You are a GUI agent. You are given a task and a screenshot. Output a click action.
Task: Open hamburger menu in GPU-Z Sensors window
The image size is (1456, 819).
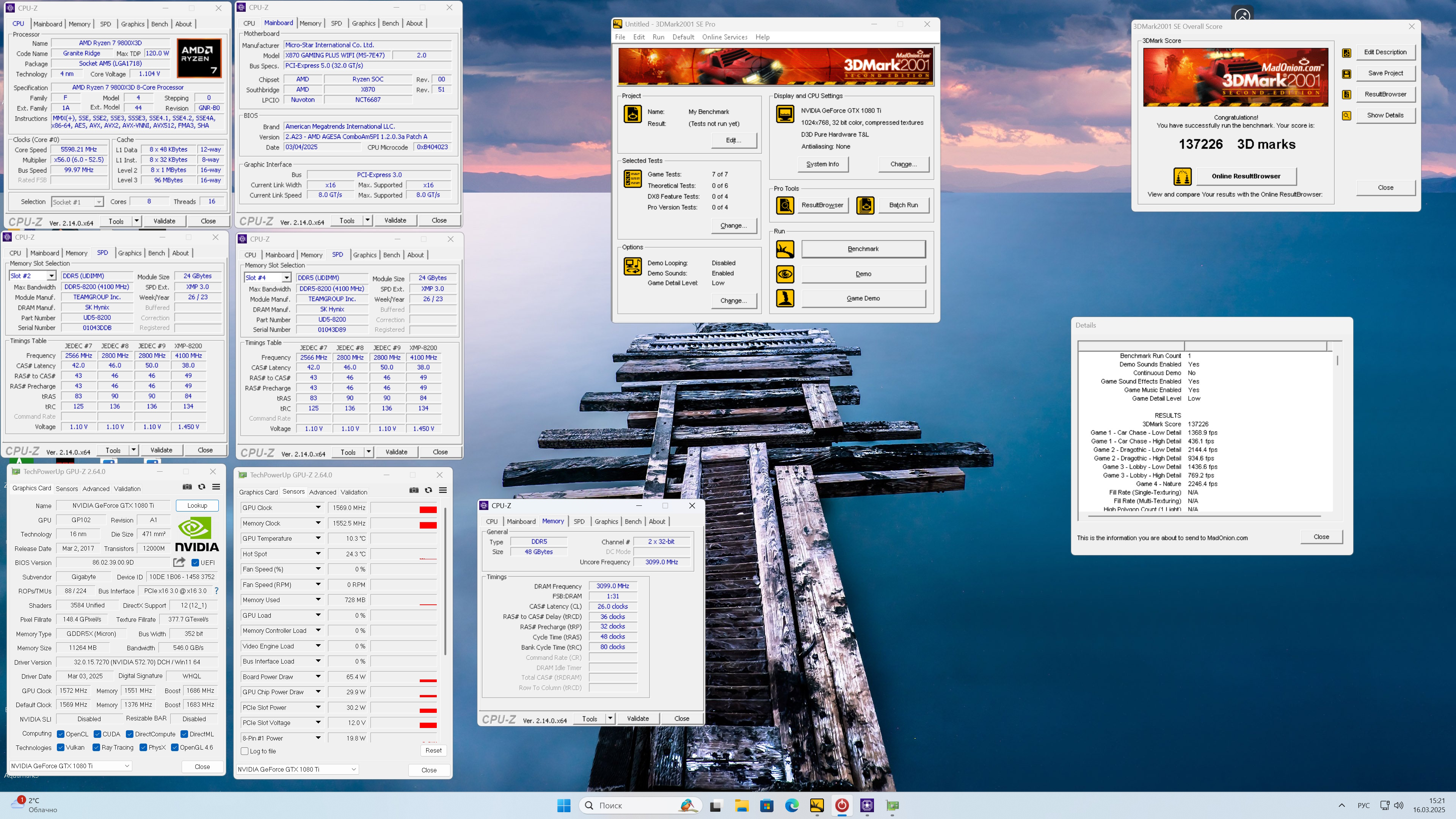pos(442,490)
